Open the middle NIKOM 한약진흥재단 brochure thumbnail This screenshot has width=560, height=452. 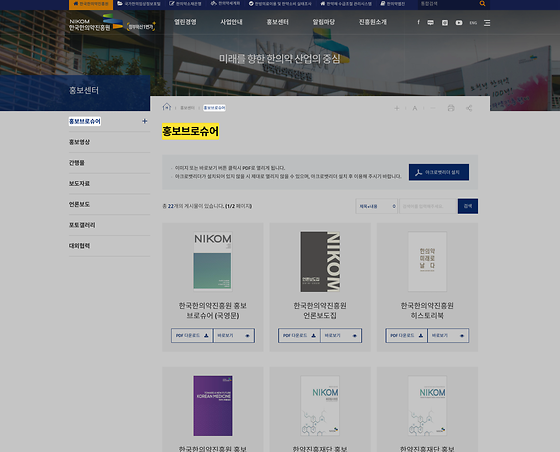point(320,406)
